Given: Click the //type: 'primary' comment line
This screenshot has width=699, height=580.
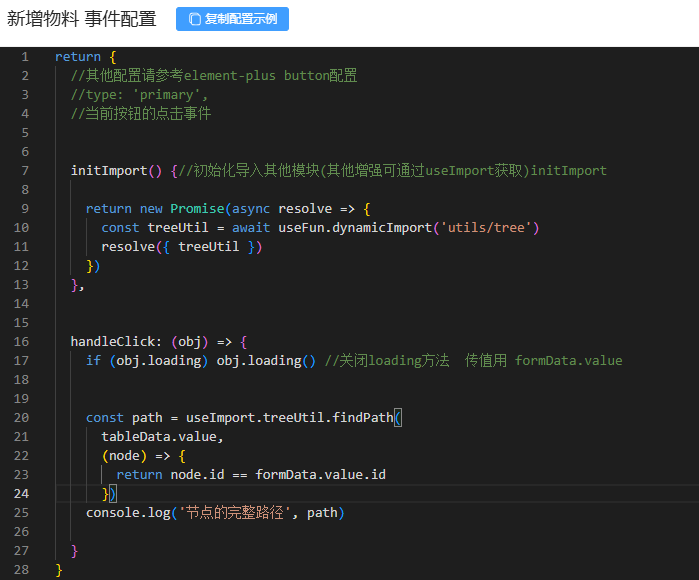Looking at the screenshot, I should (x=139, y=95).
